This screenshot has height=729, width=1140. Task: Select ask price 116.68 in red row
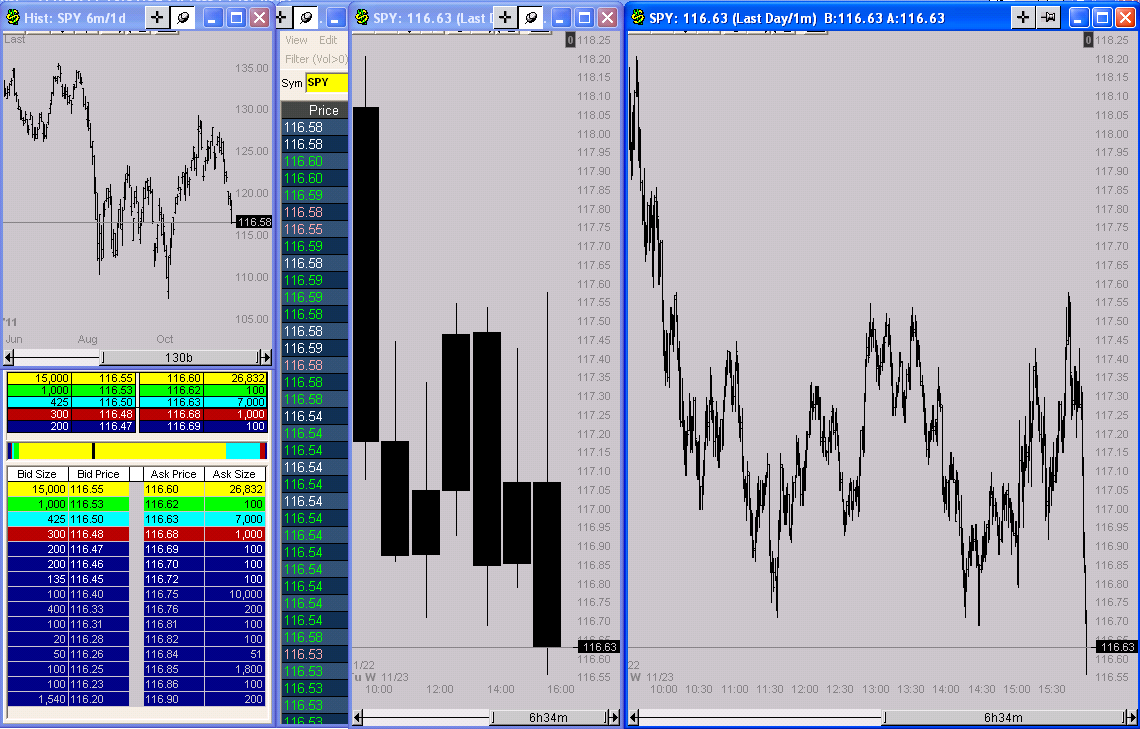click(x=174, y=534)
